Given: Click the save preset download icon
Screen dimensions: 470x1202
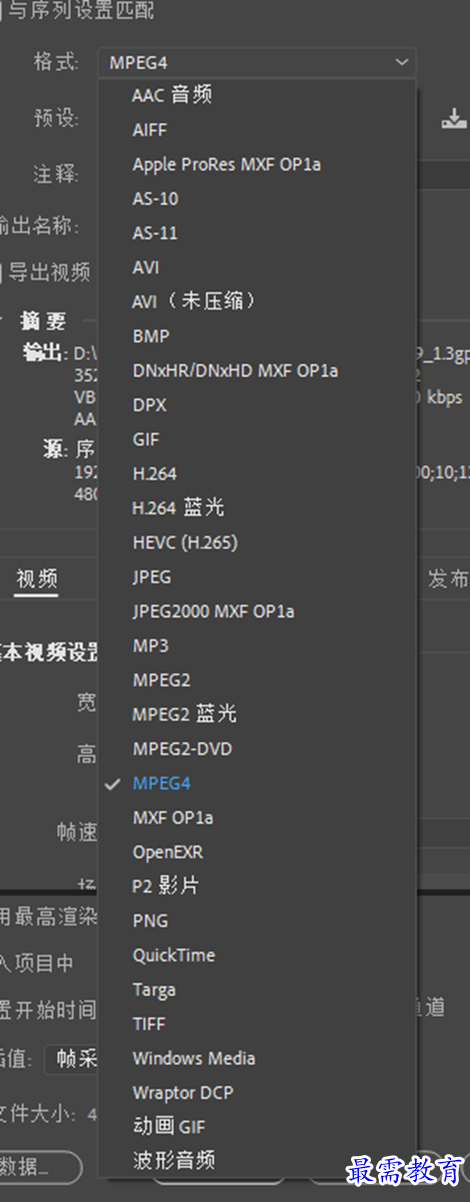Looking at the screenshot, I should tap(452, 118).
